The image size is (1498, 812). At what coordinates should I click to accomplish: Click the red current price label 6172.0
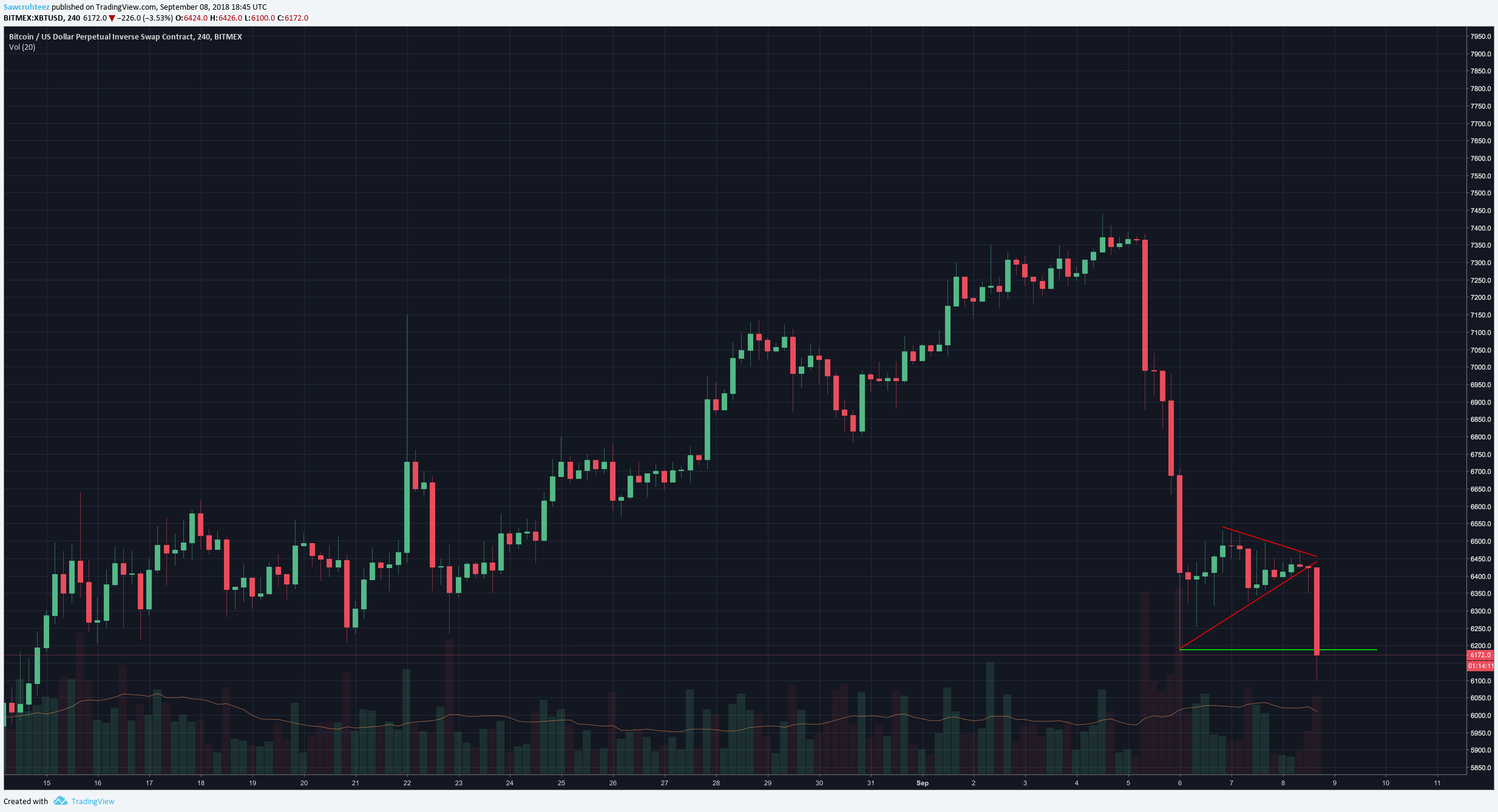point(1480,655)
